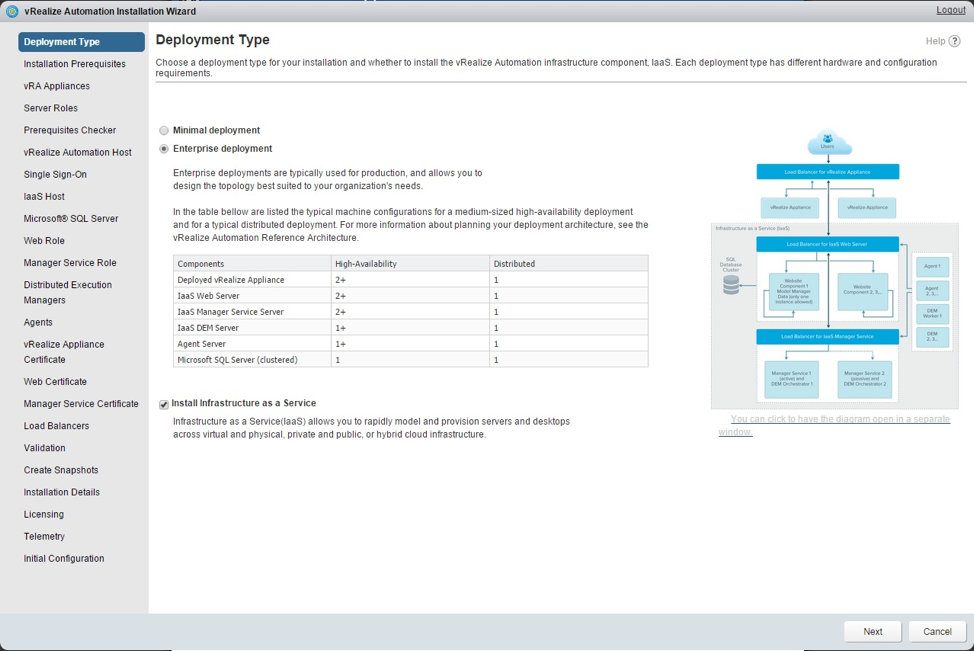Image resolution: width=974 pixels, height=651 pixels.
Task: Open Server Roles step
Action: click(51, 108)
